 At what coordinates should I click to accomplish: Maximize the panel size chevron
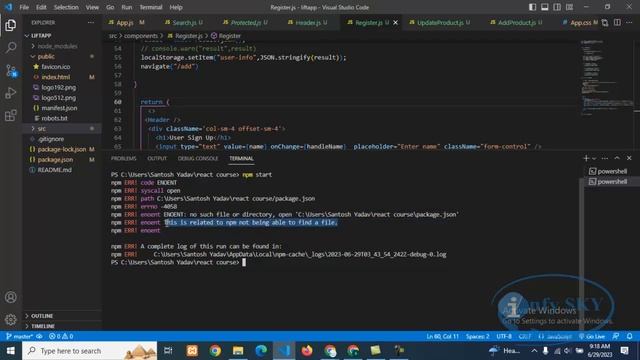coord(617,158)
